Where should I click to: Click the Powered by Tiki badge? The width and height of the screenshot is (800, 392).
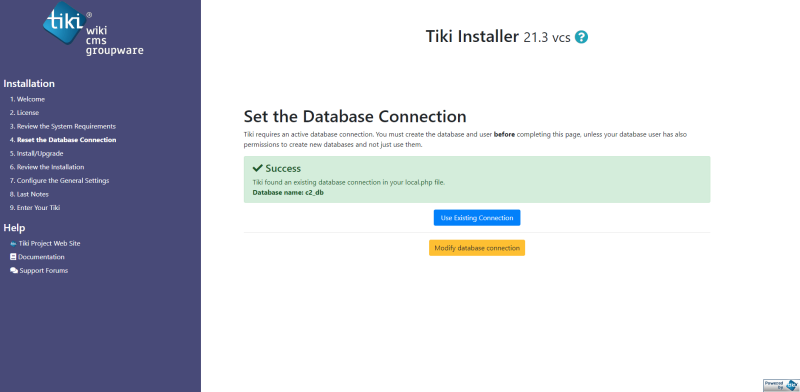781,385
